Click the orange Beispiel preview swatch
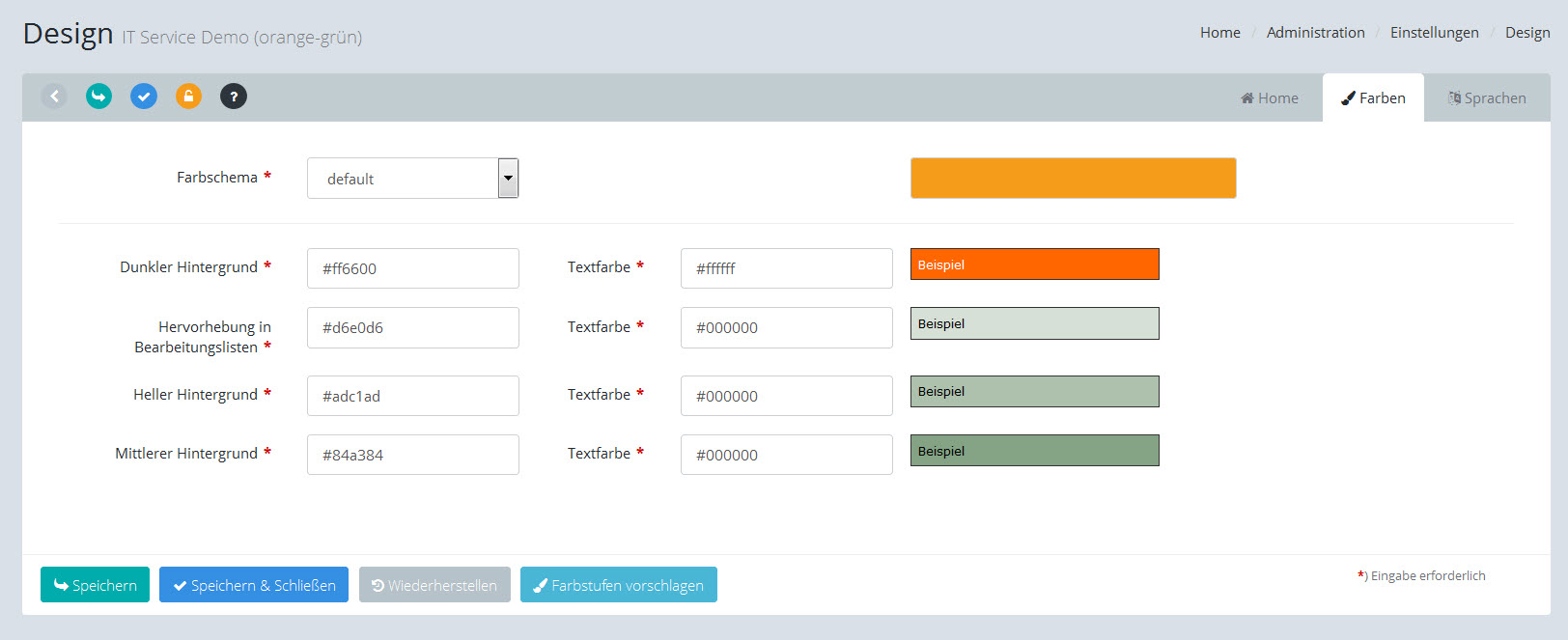The image size is (1568, 640). click(1034, 264)
